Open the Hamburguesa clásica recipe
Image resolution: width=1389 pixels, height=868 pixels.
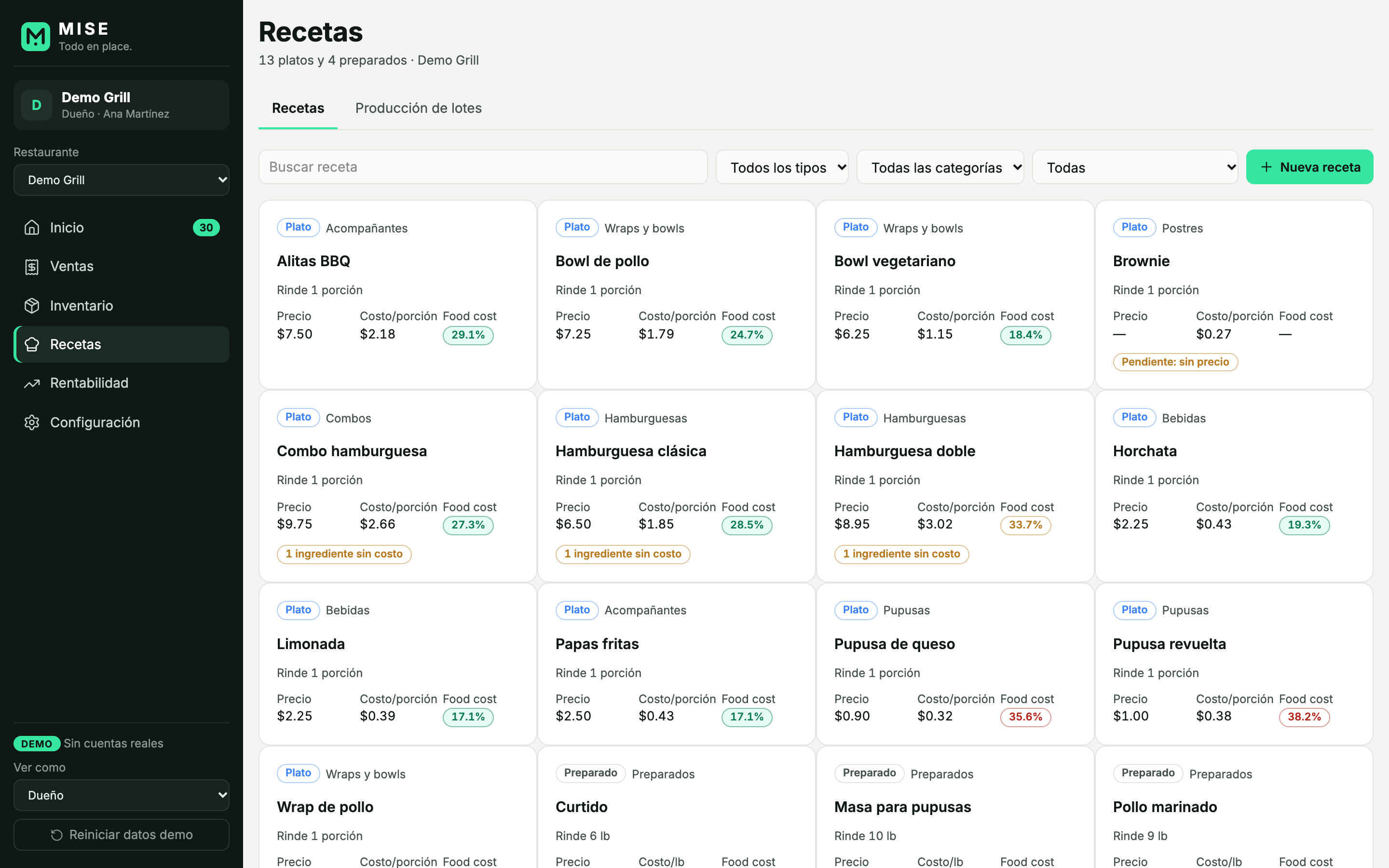click(x=676, y=486)
